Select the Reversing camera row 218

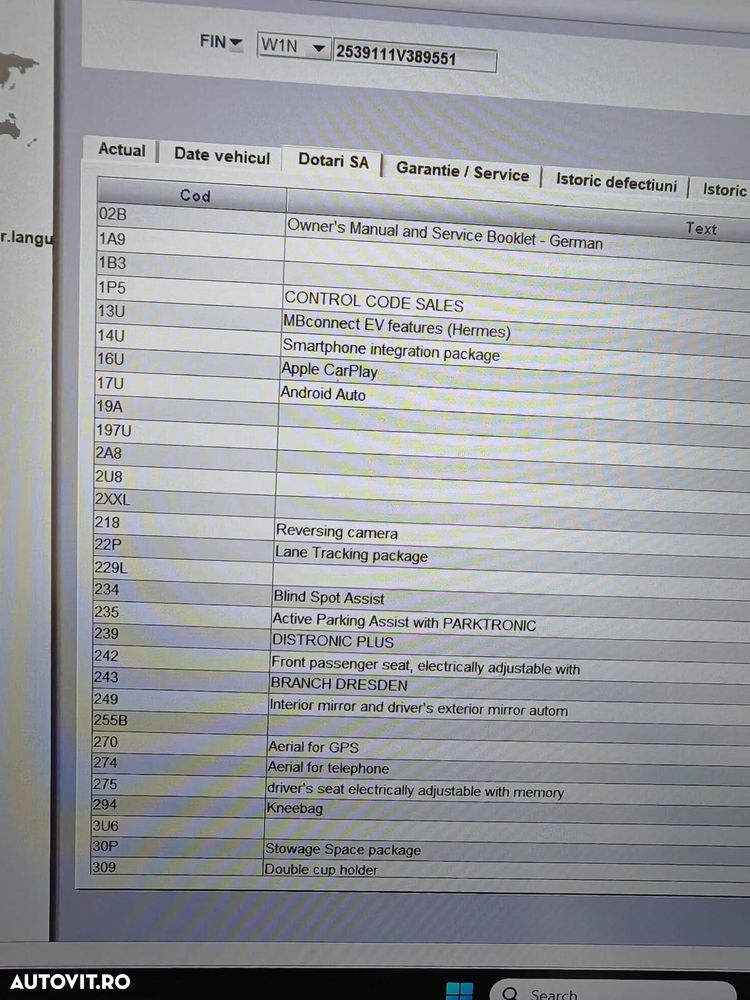(420, 527)
